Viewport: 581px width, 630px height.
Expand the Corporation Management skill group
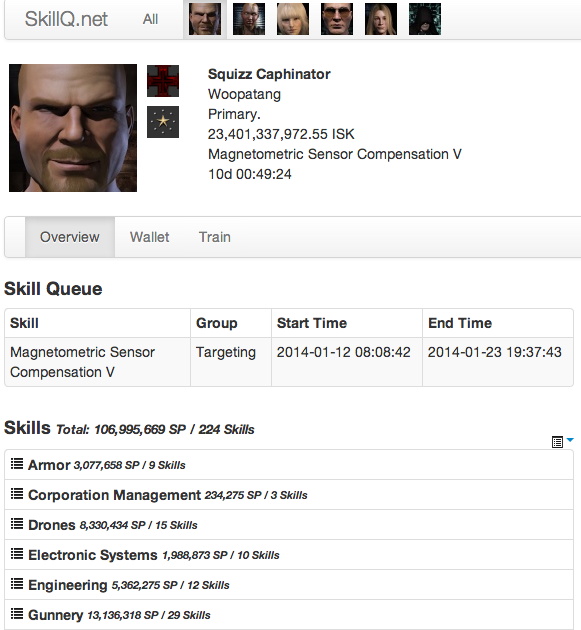coord(289,495)
